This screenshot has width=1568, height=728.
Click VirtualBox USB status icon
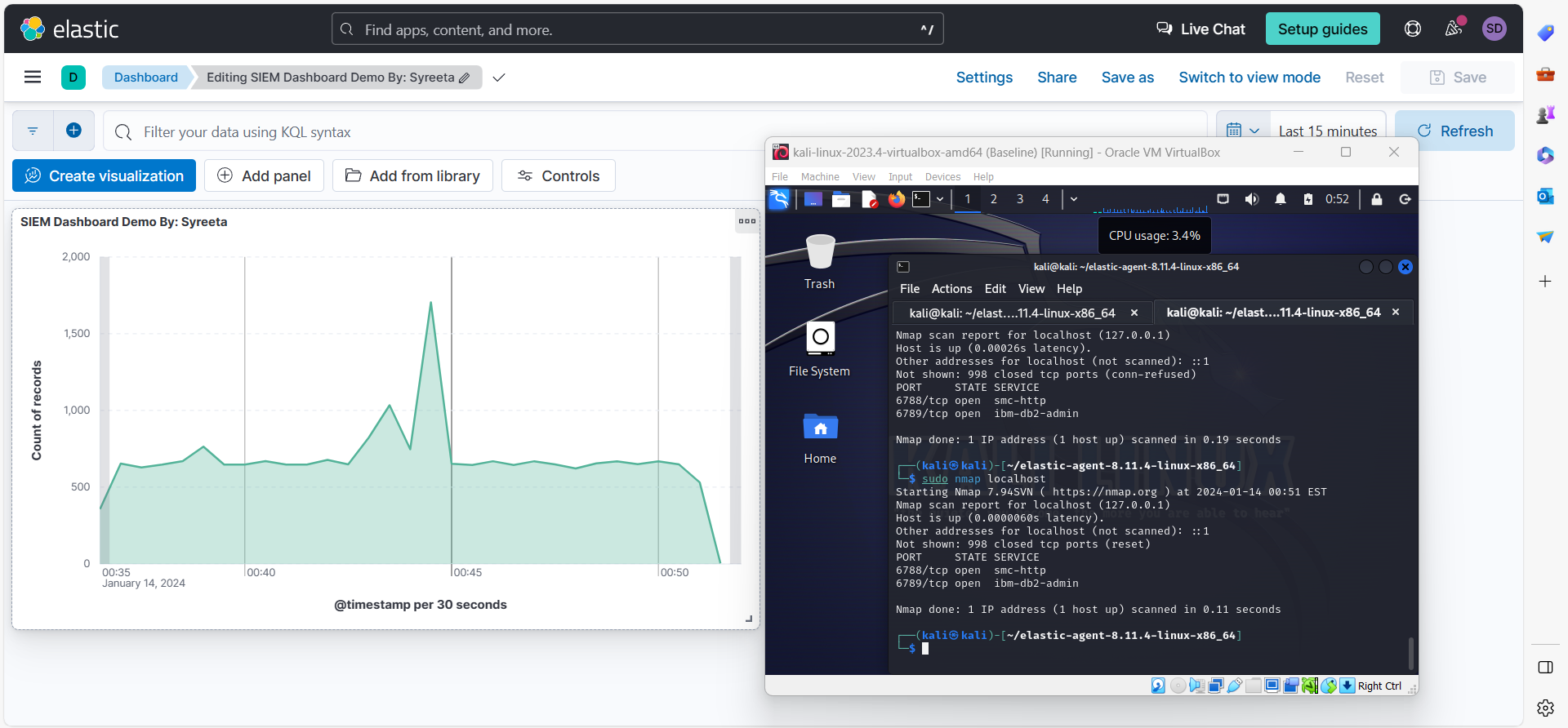coord(1235,686)
